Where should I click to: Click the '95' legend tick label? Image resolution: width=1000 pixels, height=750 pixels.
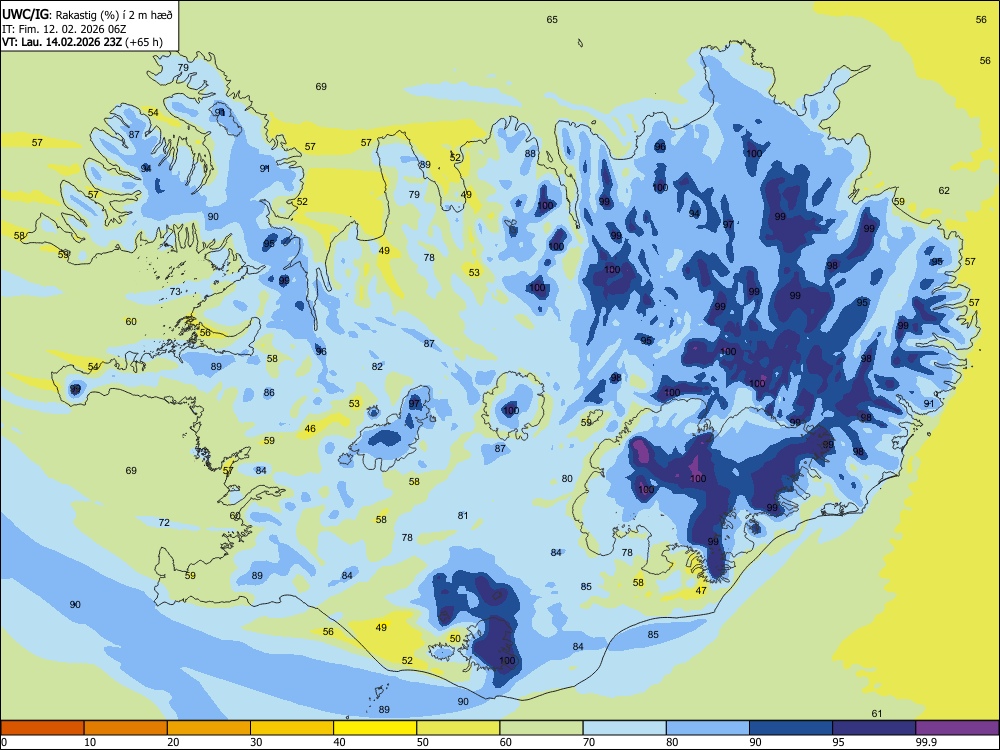point(838,742)
